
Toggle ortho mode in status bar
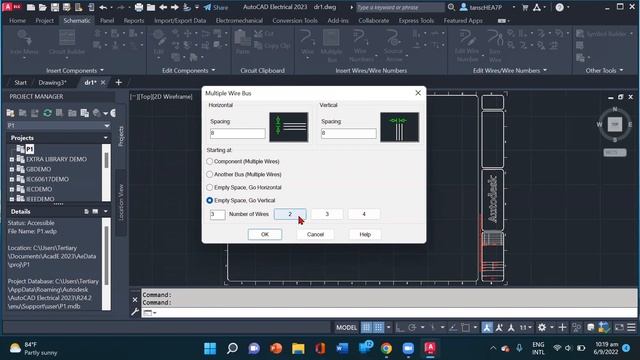click(x=400, y=327)
